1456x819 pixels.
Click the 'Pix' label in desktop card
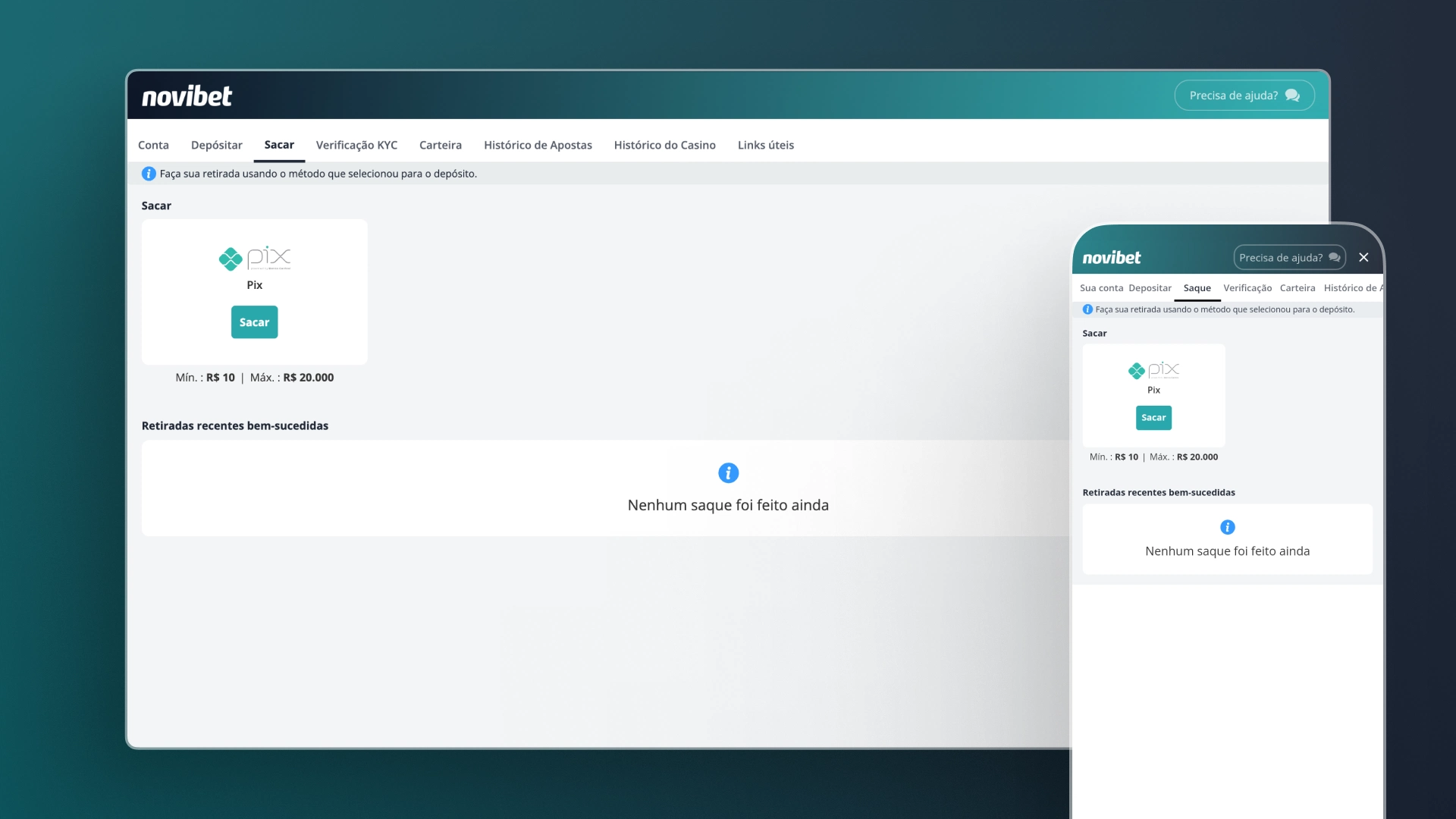[255, 285]
